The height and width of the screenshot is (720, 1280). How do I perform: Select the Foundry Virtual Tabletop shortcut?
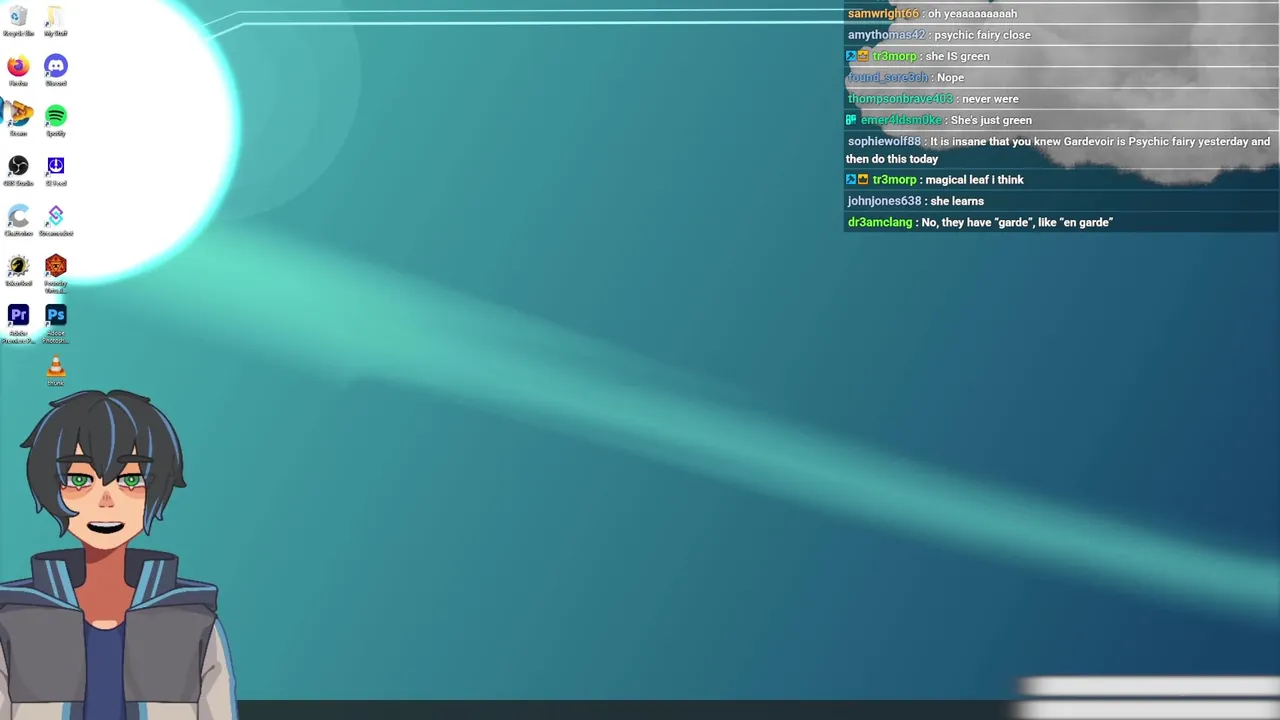click(56, 272)
